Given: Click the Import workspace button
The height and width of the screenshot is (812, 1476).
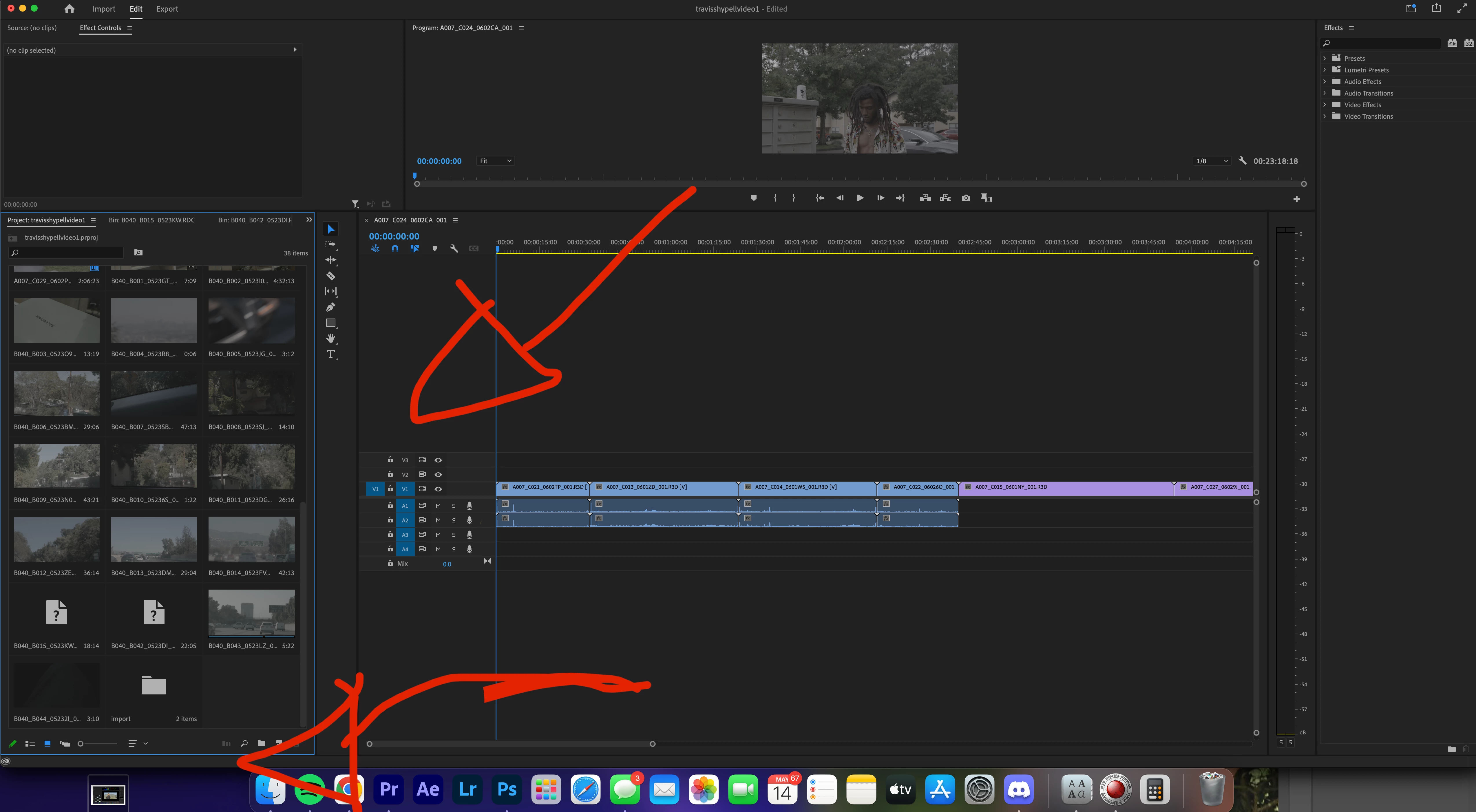Looking at the screenshot, I should coord(104,9).
